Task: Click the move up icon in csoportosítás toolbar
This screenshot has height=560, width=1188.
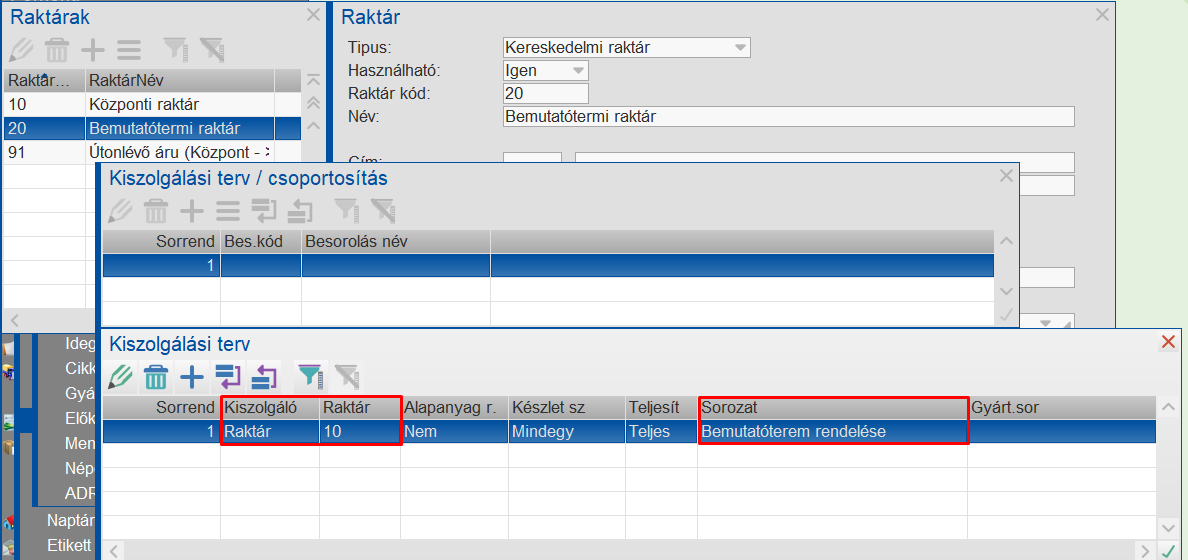Action: [301, 211]
